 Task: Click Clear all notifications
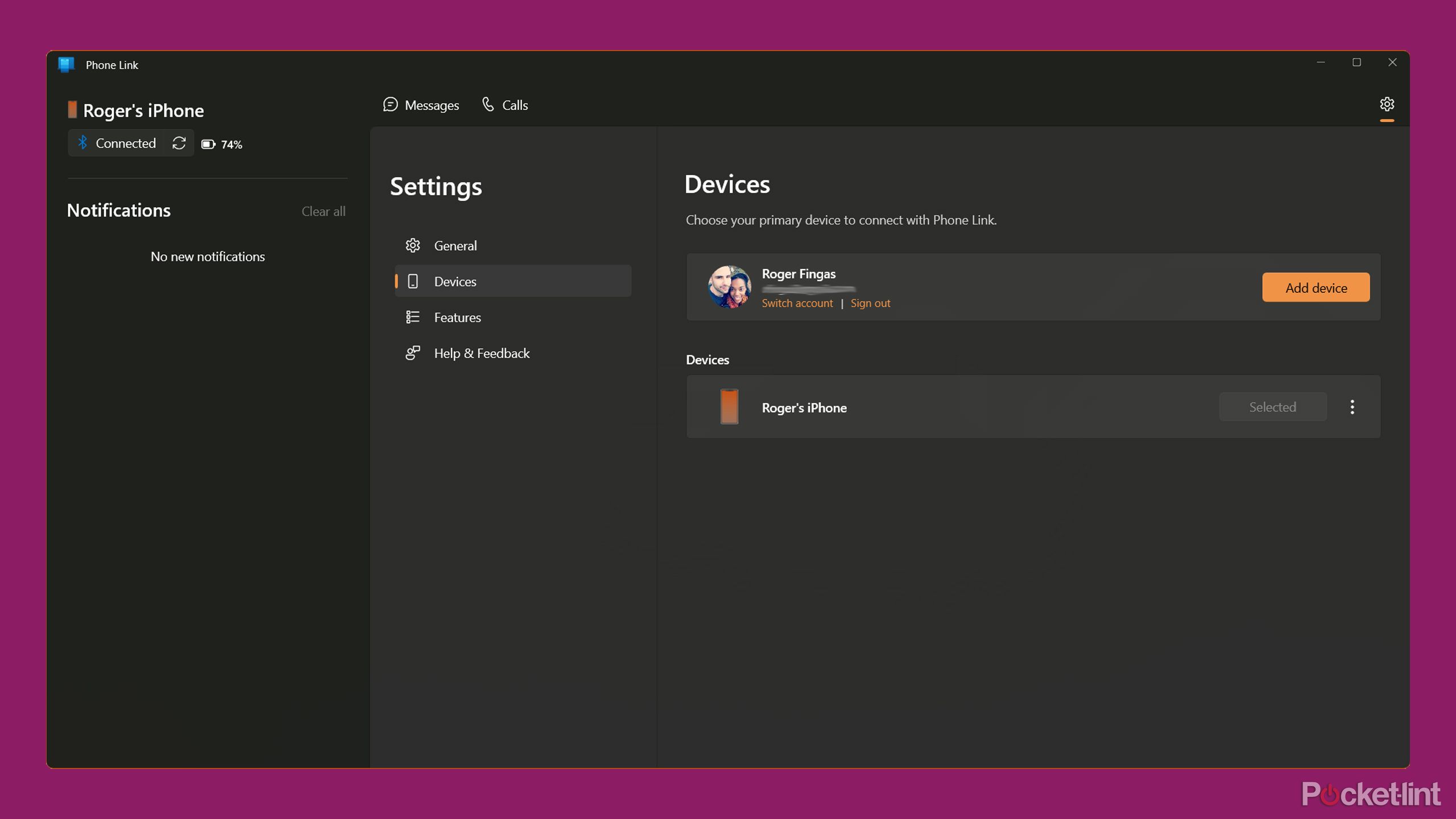(x=323, y=211)
